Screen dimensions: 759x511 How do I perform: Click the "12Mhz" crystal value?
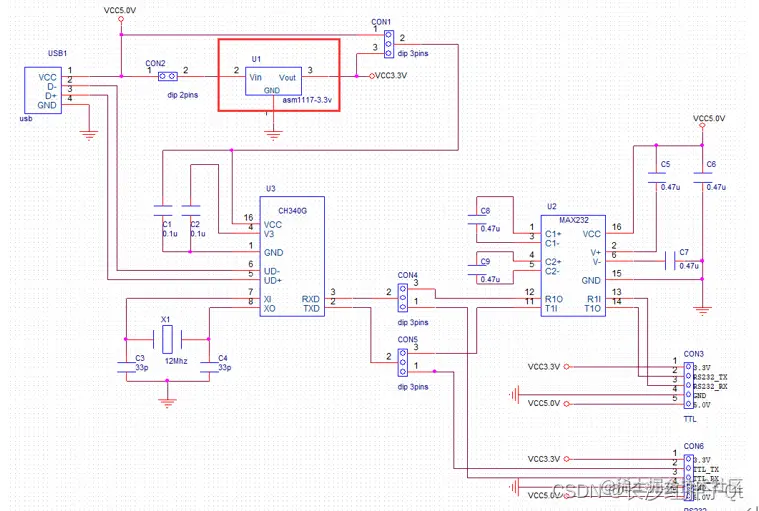point(176,361)
